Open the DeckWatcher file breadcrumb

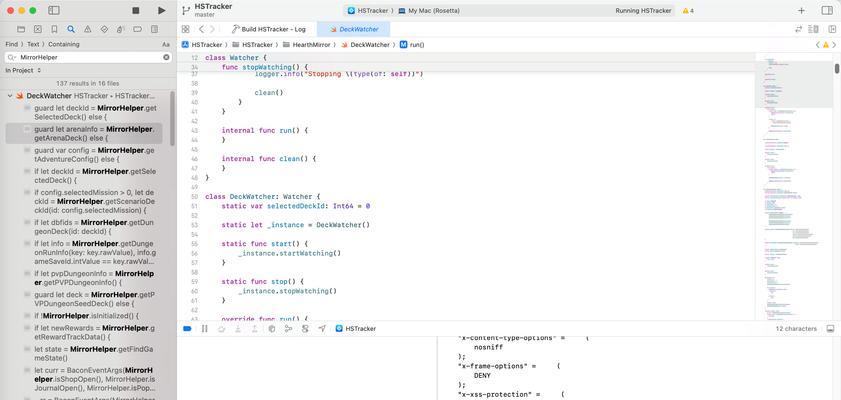[365, 45]
